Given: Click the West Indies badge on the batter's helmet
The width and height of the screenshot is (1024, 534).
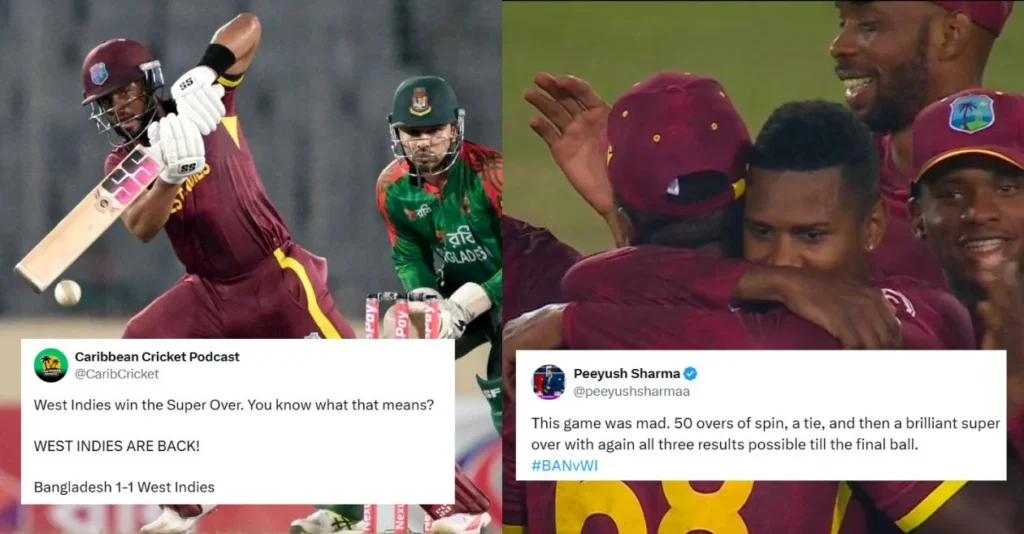Looking at the screenshot, I should pos(99,73).
